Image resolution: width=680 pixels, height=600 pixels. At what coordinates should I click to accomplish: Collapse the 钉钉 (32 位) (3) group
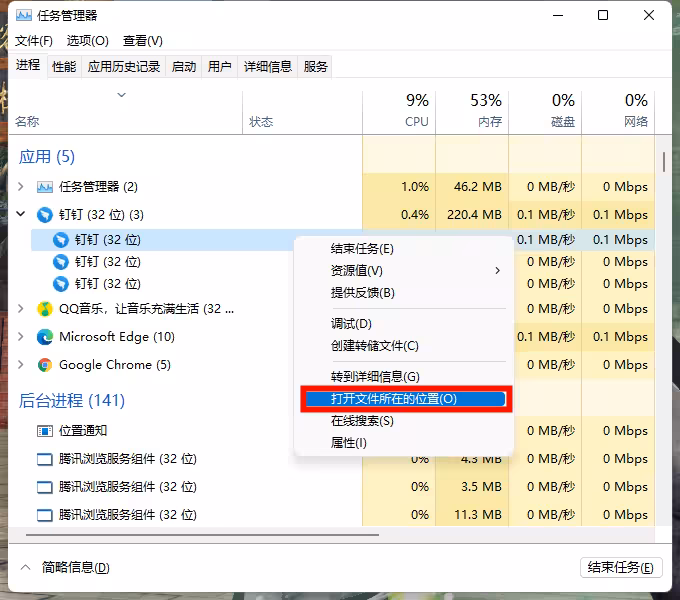click(x=20, y=214)
